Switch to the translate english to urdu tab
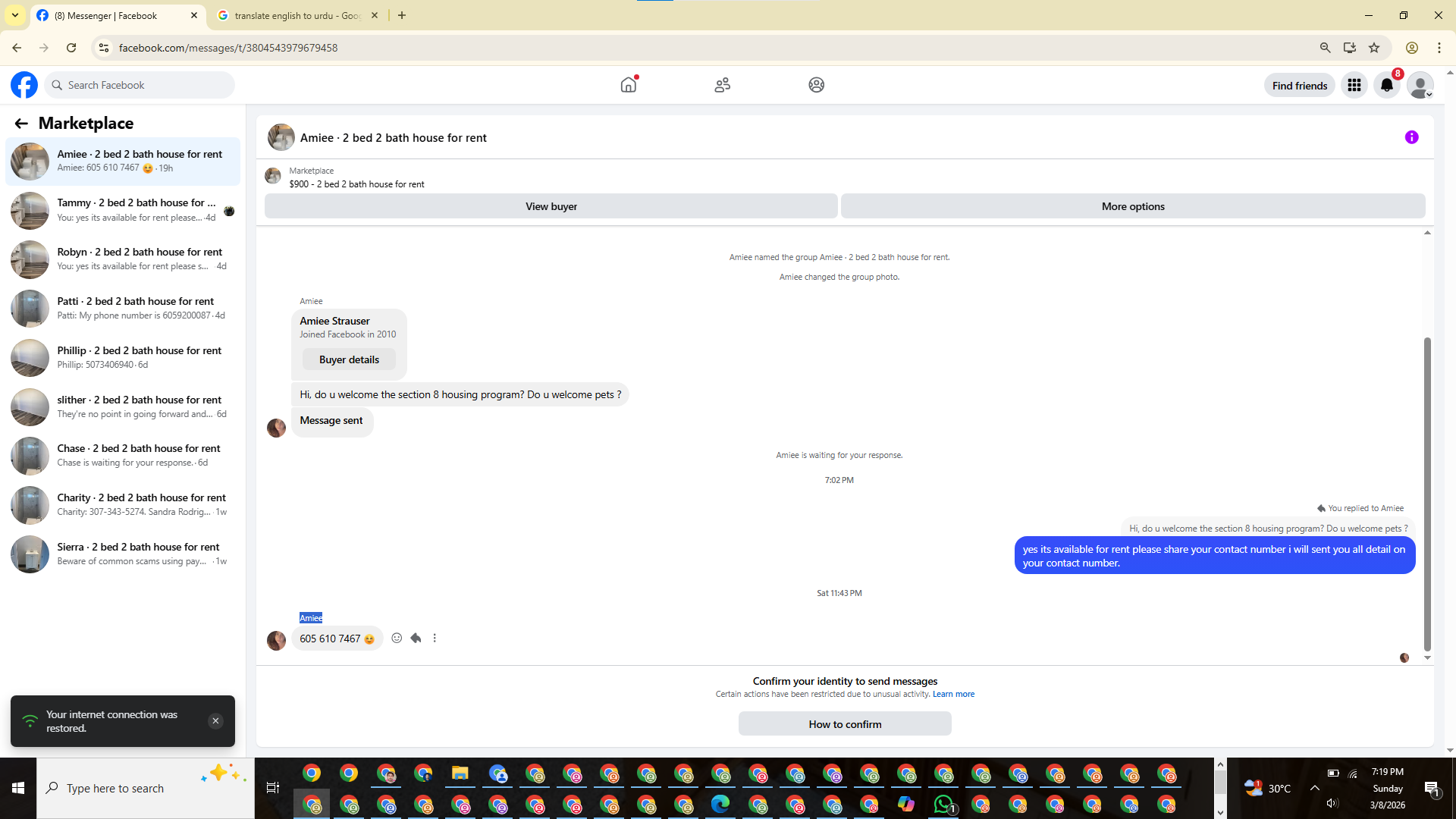1456x819 pixels. 297,15
